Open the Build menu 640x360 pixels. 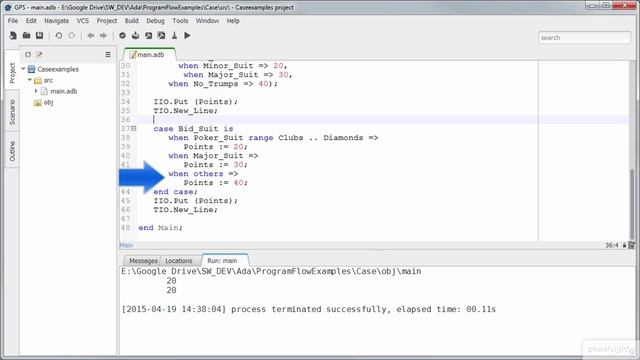131,20
